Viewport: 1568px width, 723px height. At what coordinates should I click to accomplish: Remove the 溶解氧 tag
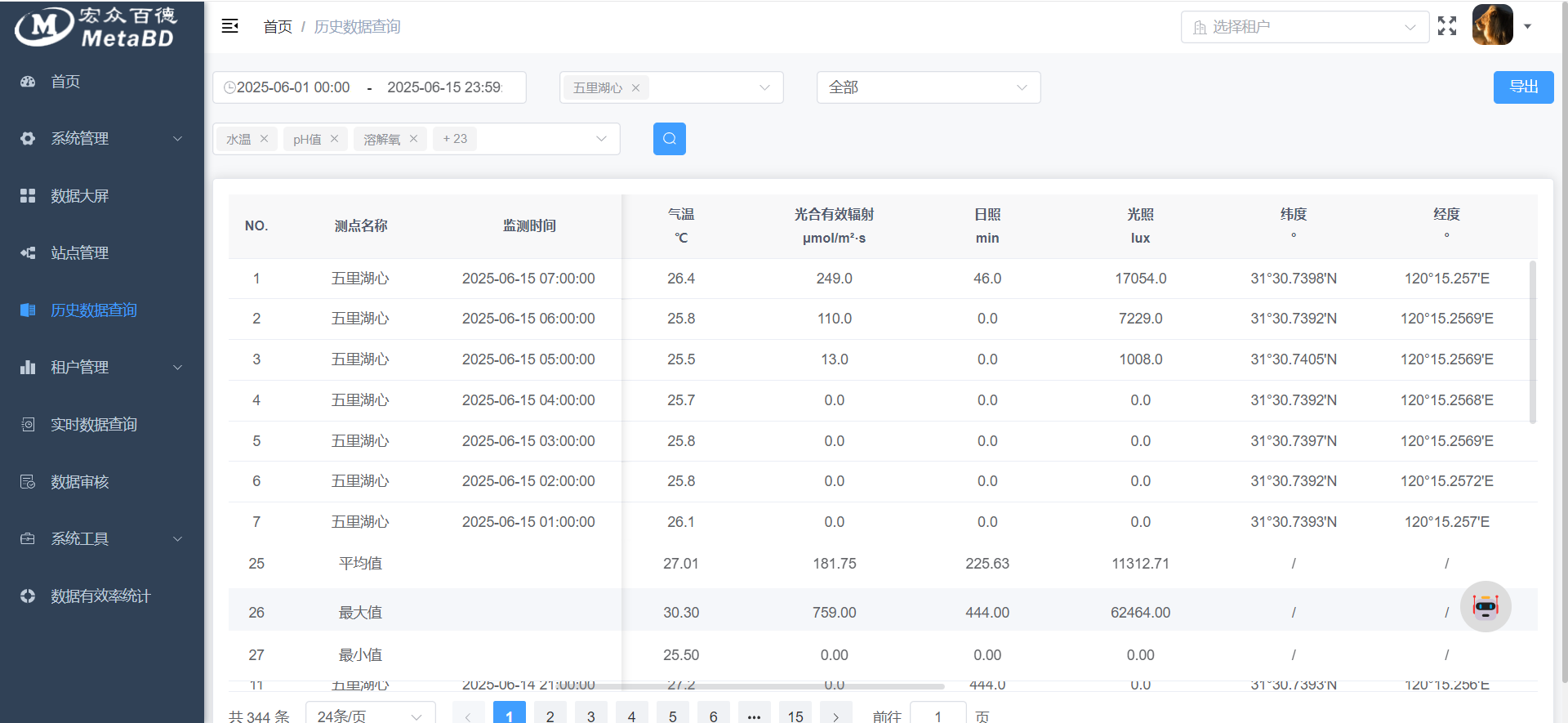pos(413,139)
